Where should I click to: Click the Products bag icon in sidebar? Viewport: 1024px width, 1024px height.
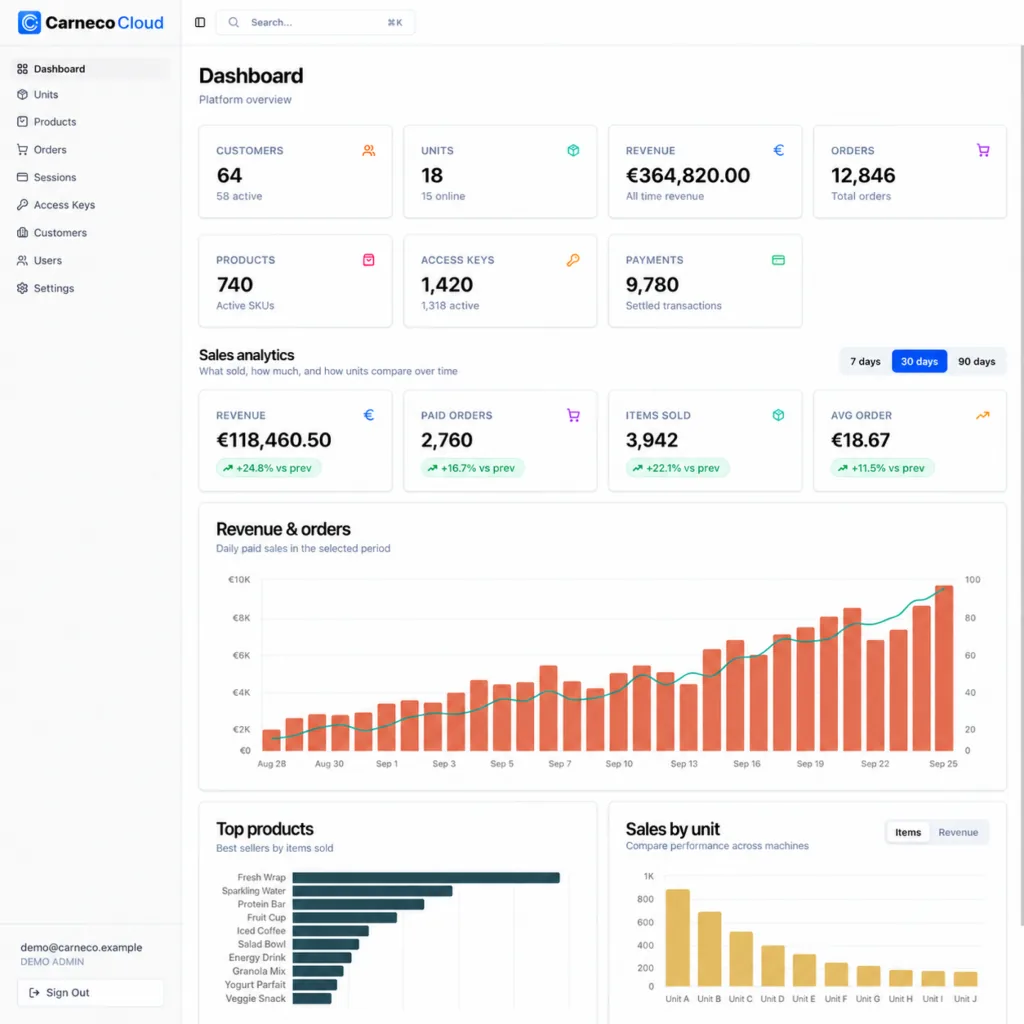[22, 121]
